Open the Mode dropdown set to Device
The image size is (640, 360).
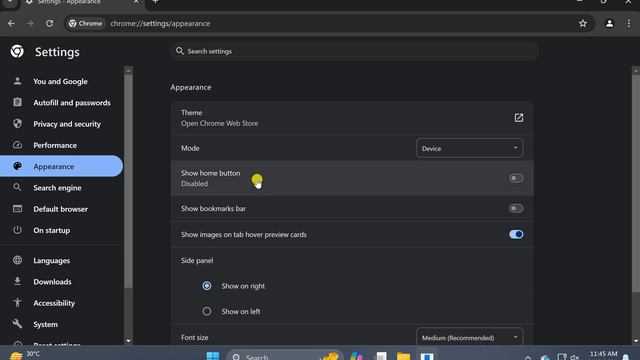pos(469,148)
